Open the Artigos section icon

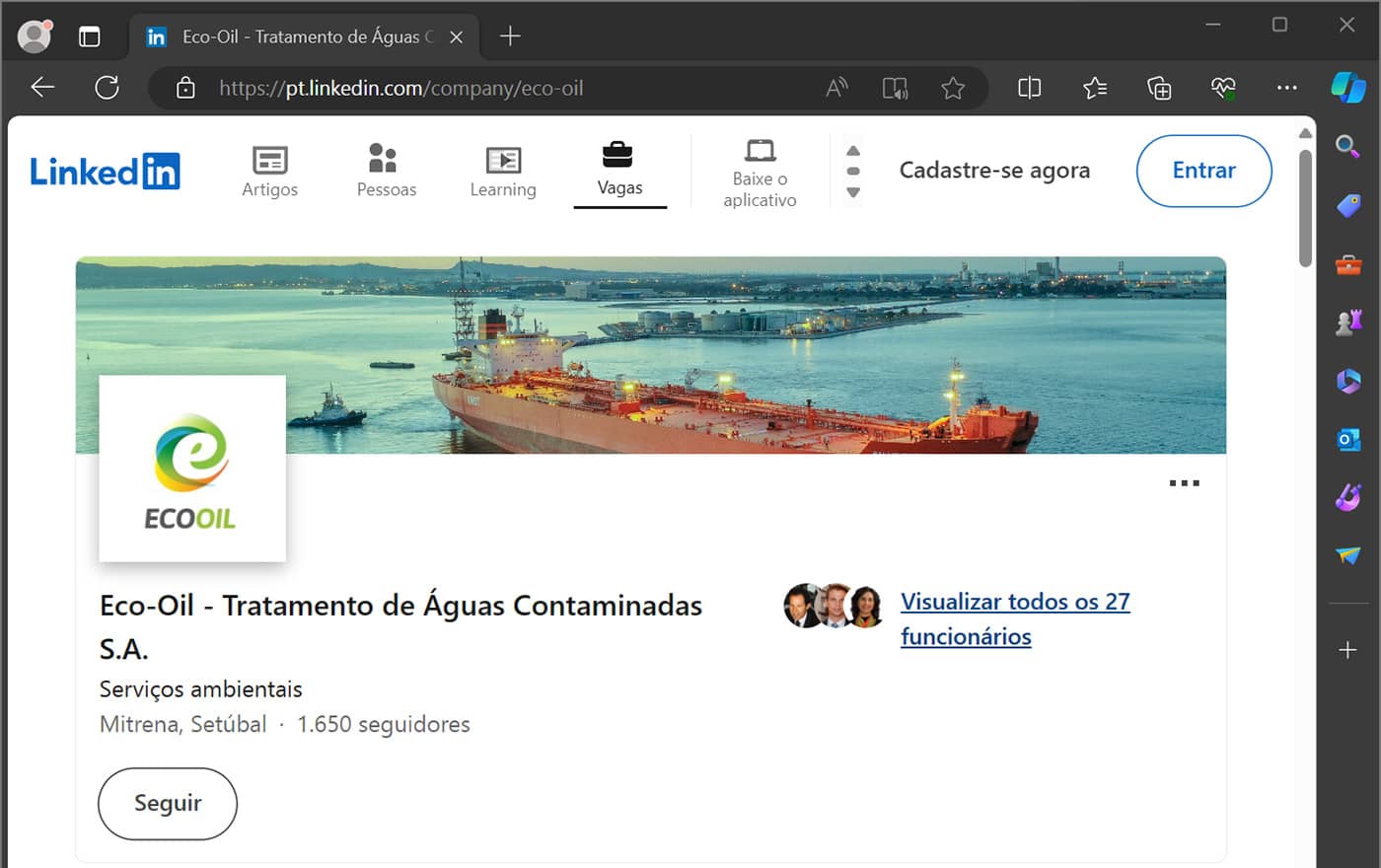coord(269,160)
